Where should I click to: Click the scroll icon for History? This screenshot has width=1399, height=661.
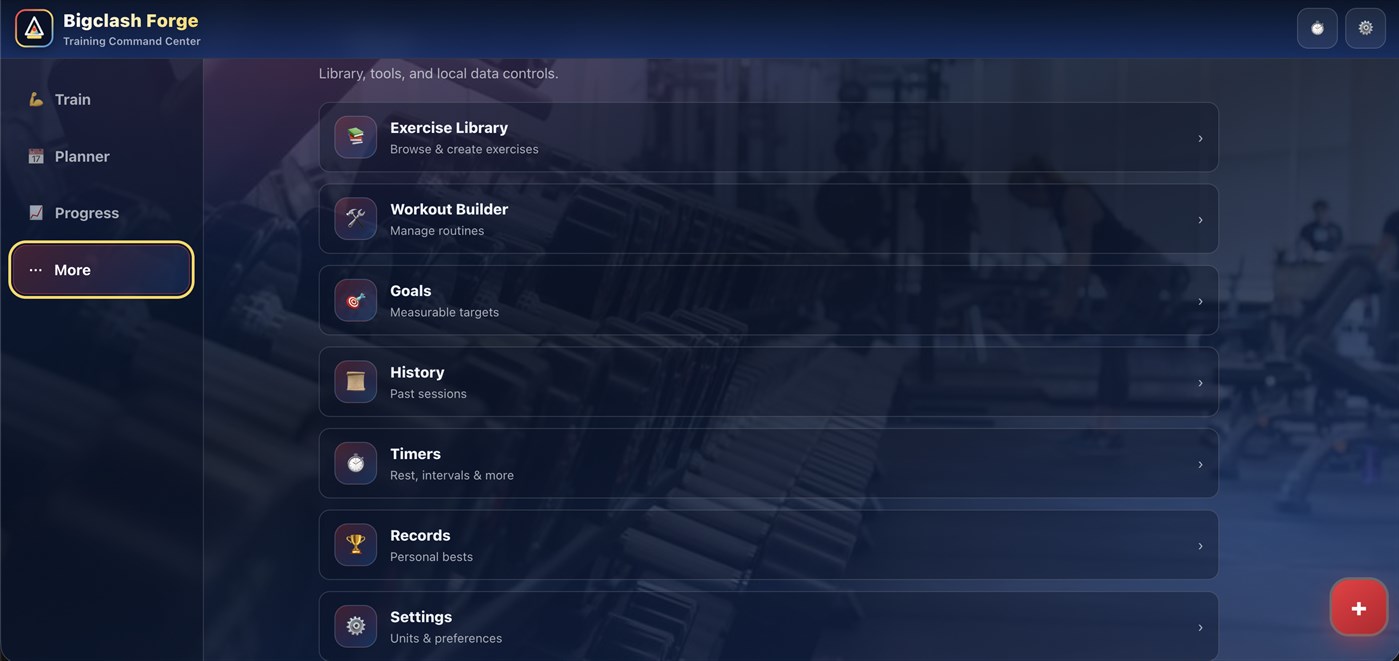coord(355,382)
